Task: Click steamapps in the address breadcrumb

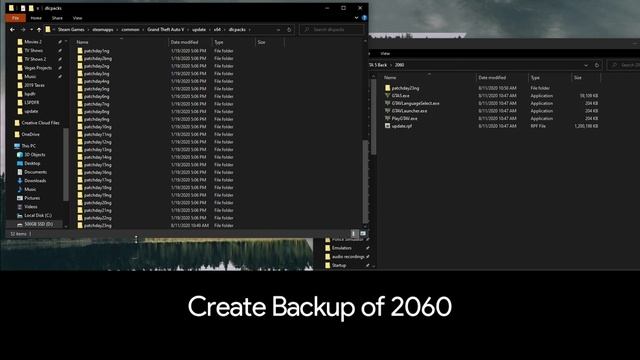Action: point(102,29)
